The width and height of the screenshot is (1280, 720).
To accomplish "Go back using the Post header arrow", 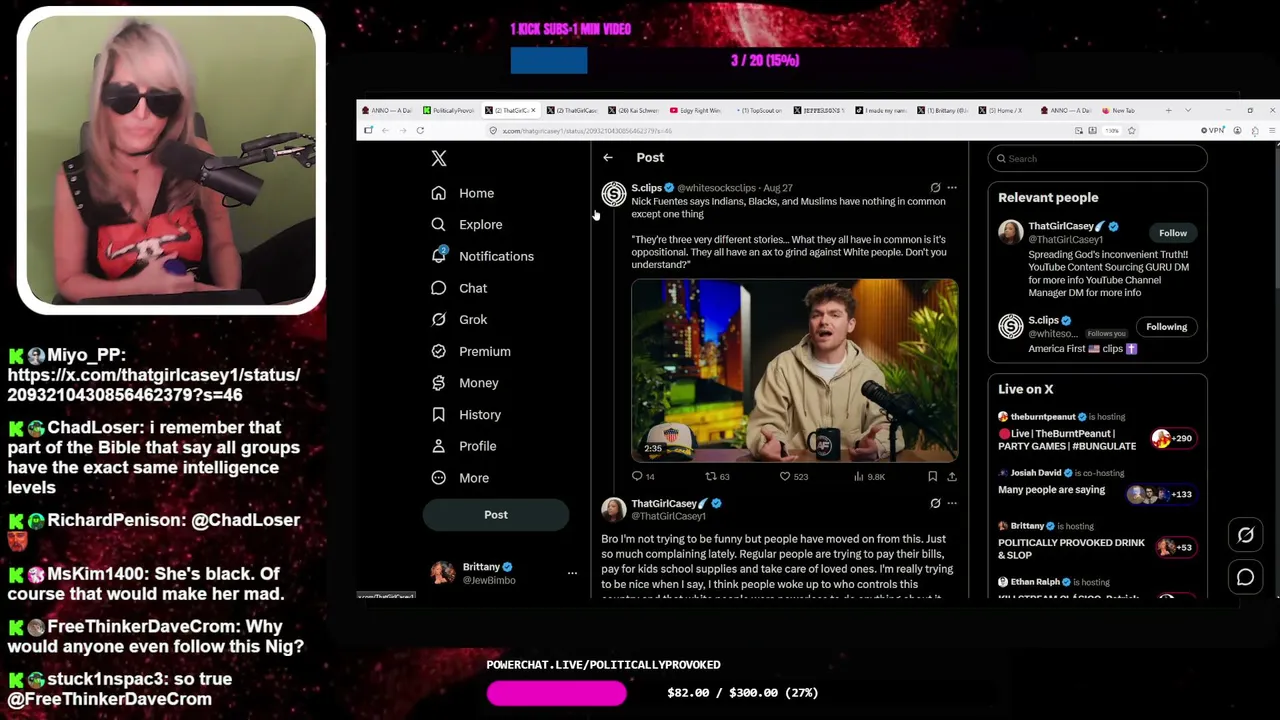I will [x=608, y=157].
